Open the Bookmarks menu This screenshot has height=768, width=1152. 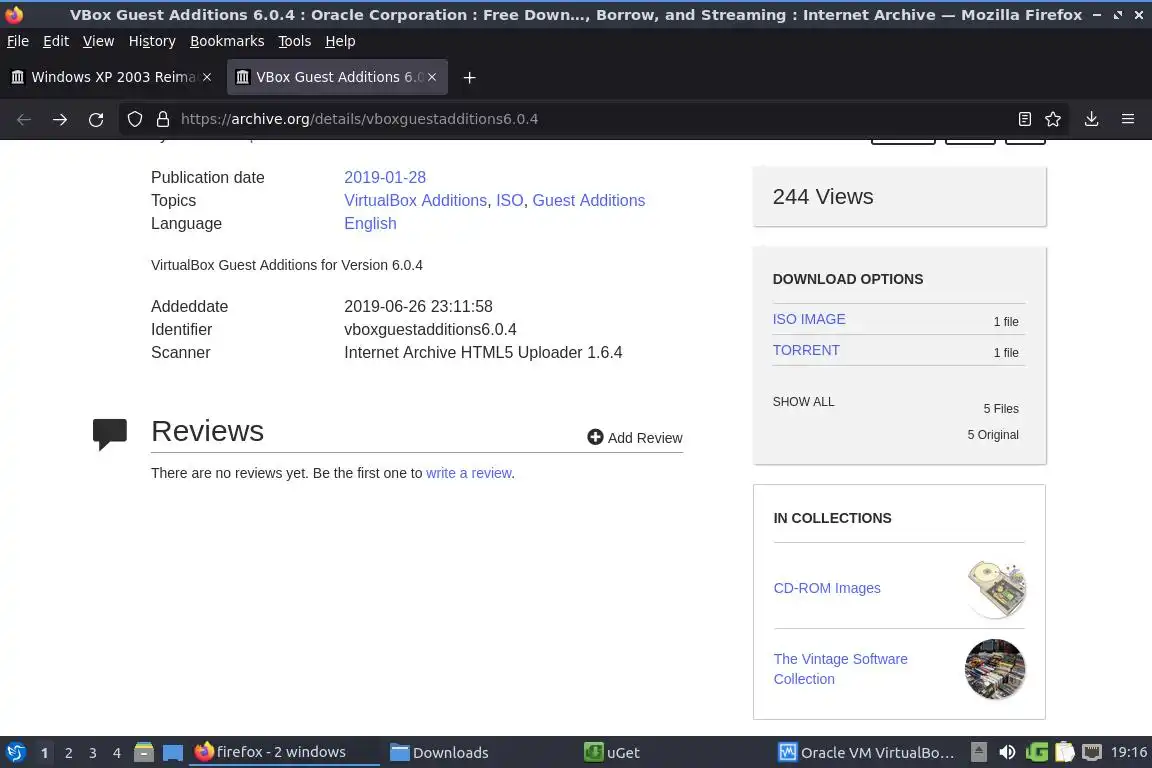click(x=227, y=41)
